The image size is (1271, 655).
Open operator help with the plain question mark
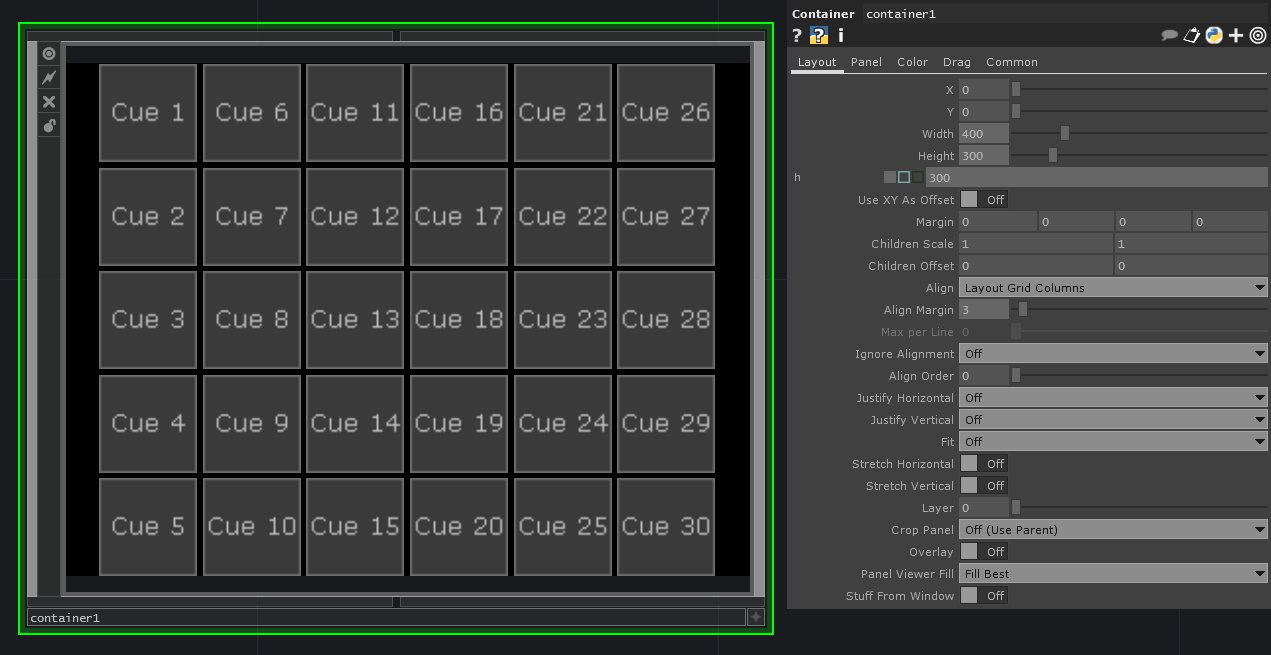[797, 36]
